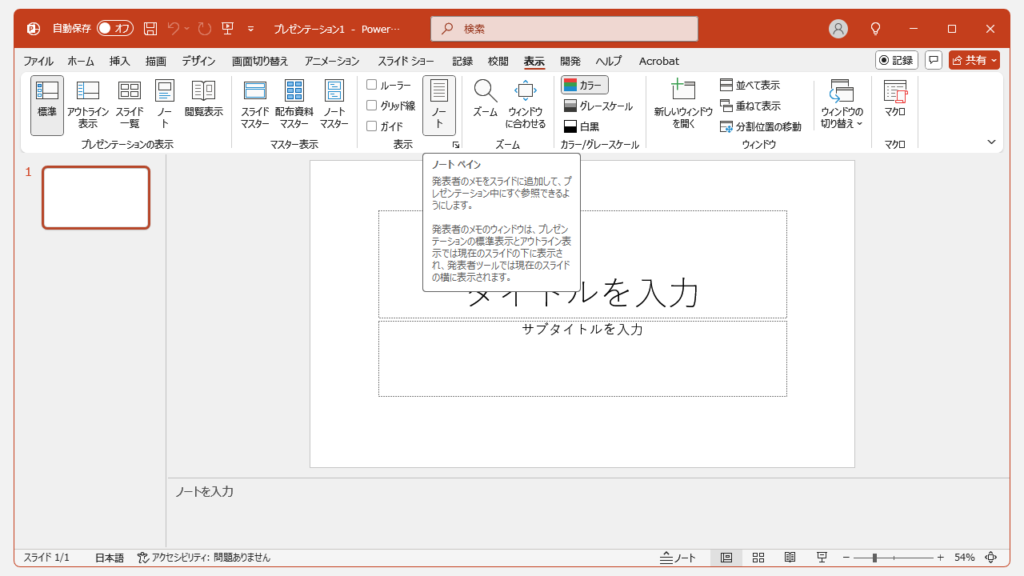Open the Insert (挿入) ribbon tab

(120, 61)
